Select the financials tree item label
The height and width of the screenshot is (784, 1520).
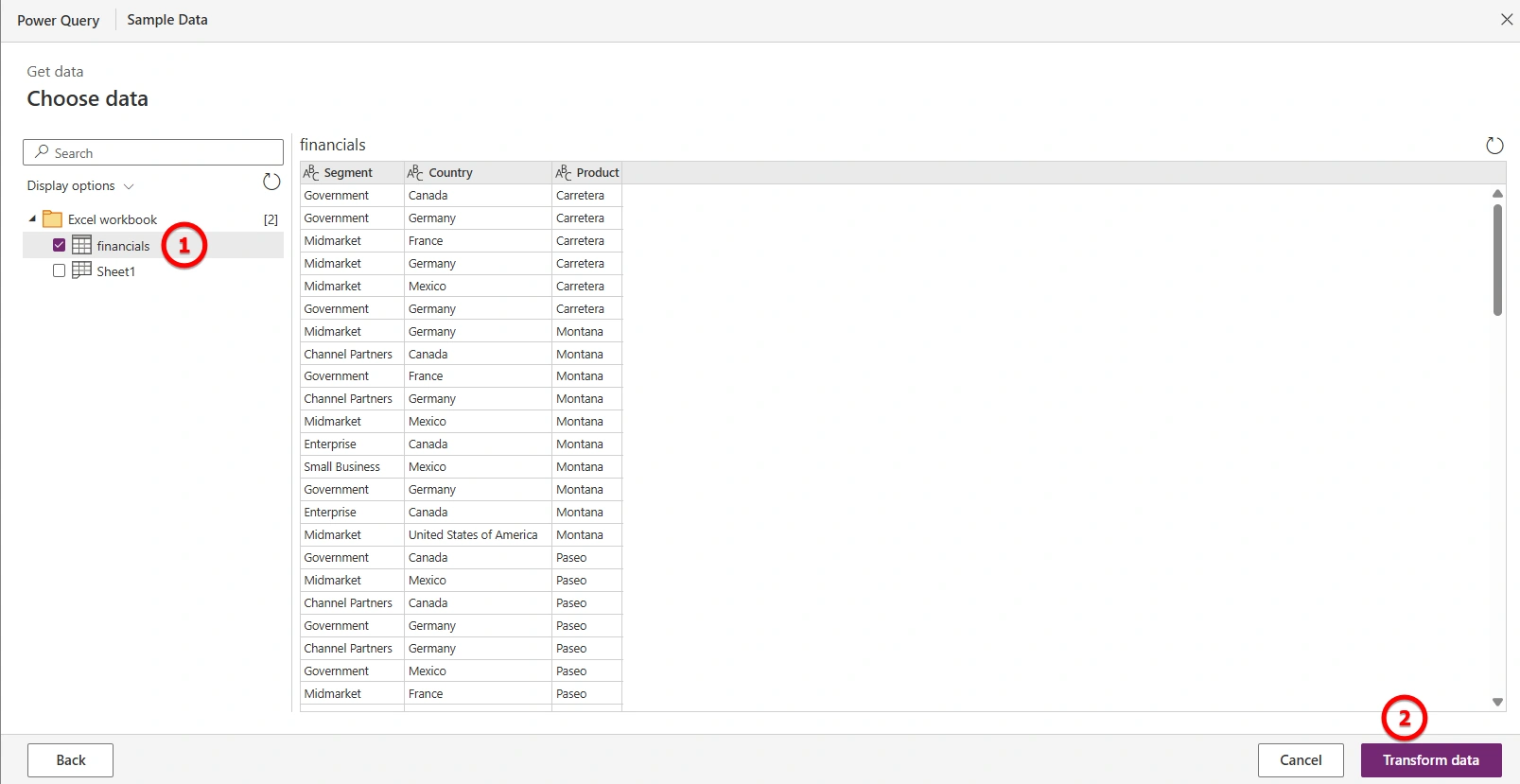click(123, 246)
